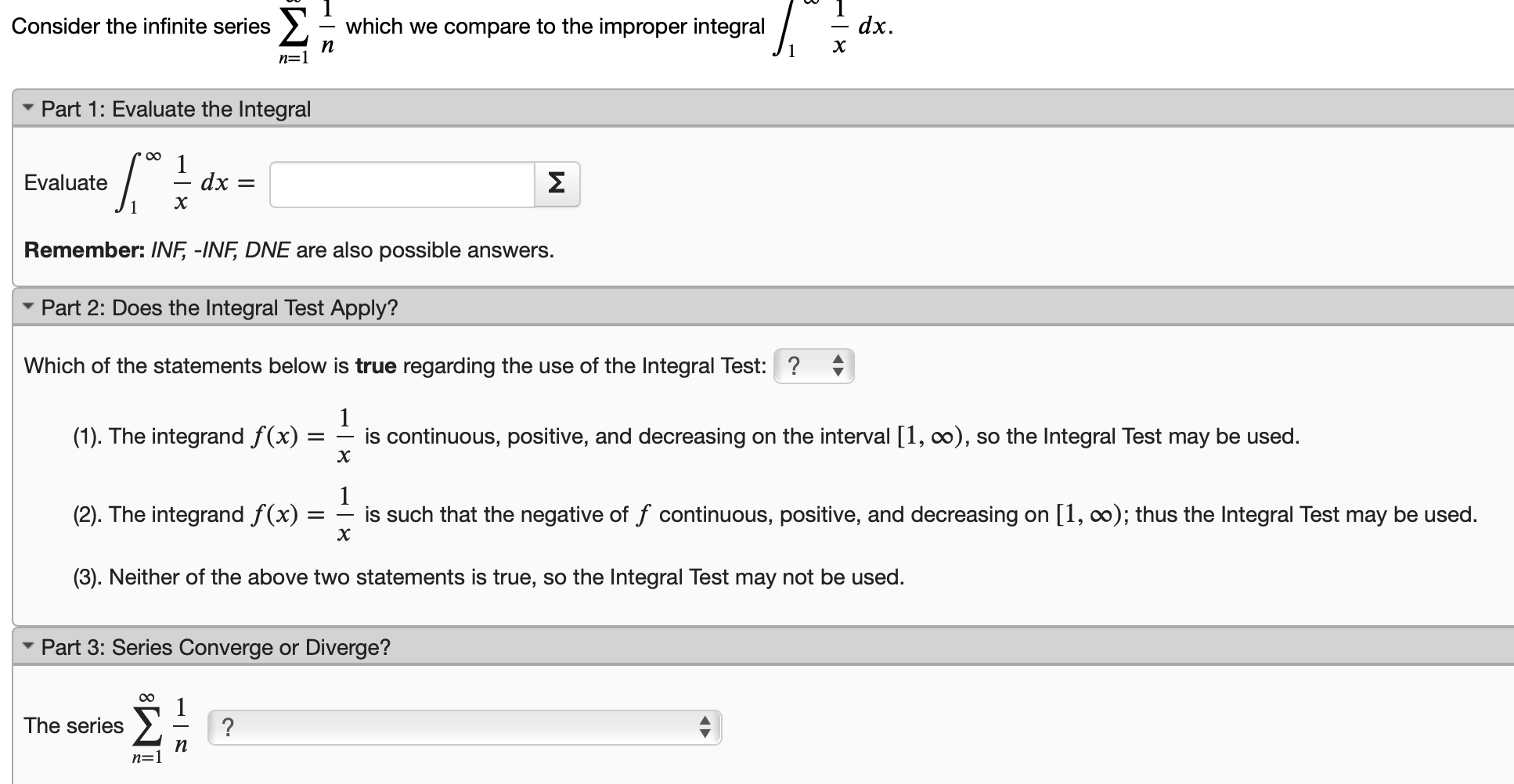1514x784 pixels.
Task: Collapse Part 2: Does the Integral Test Apply
Action: tap(27, 307)
